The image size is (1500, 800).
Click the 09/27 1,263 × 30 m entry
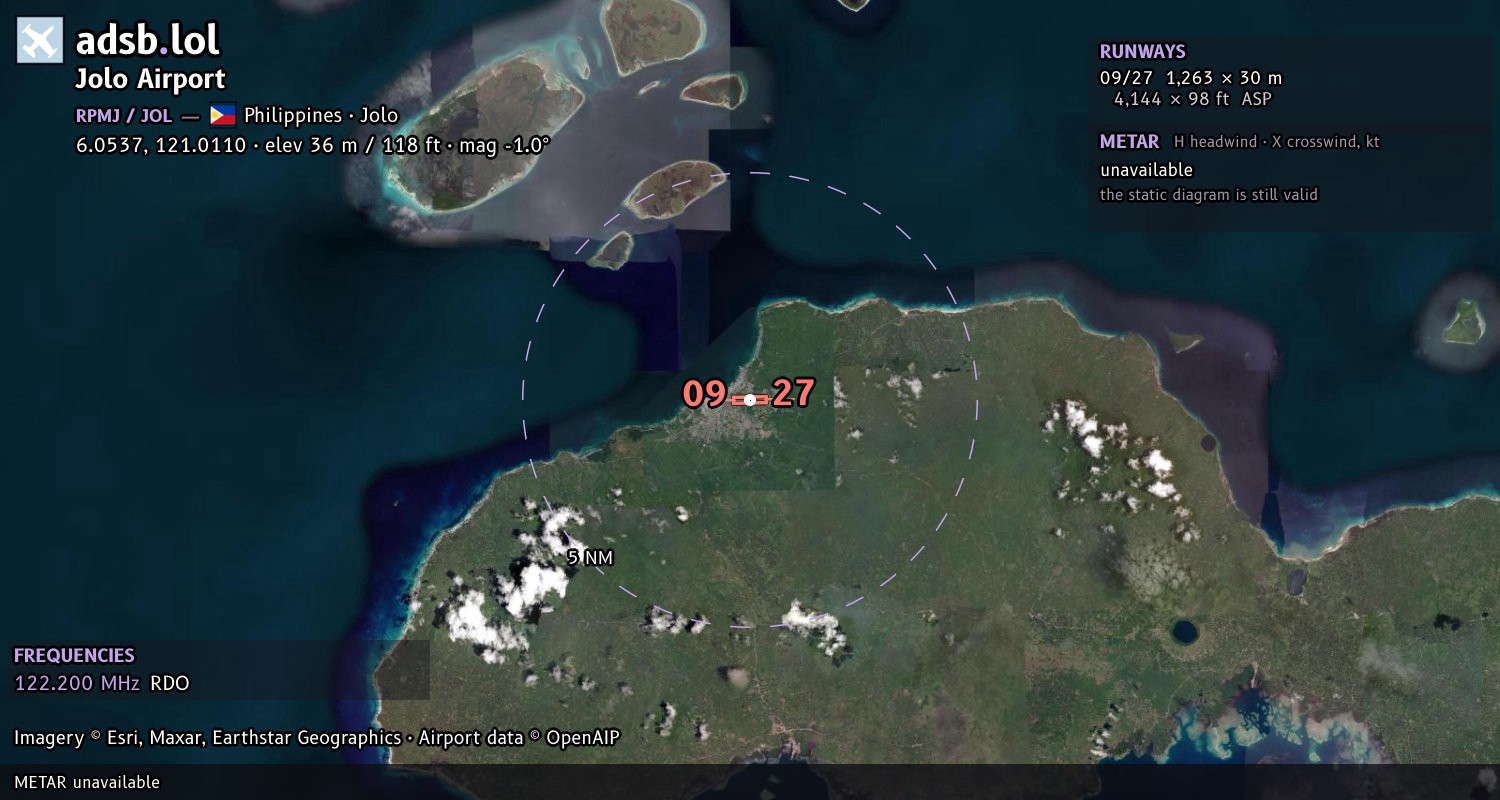tap(1191, 77)
